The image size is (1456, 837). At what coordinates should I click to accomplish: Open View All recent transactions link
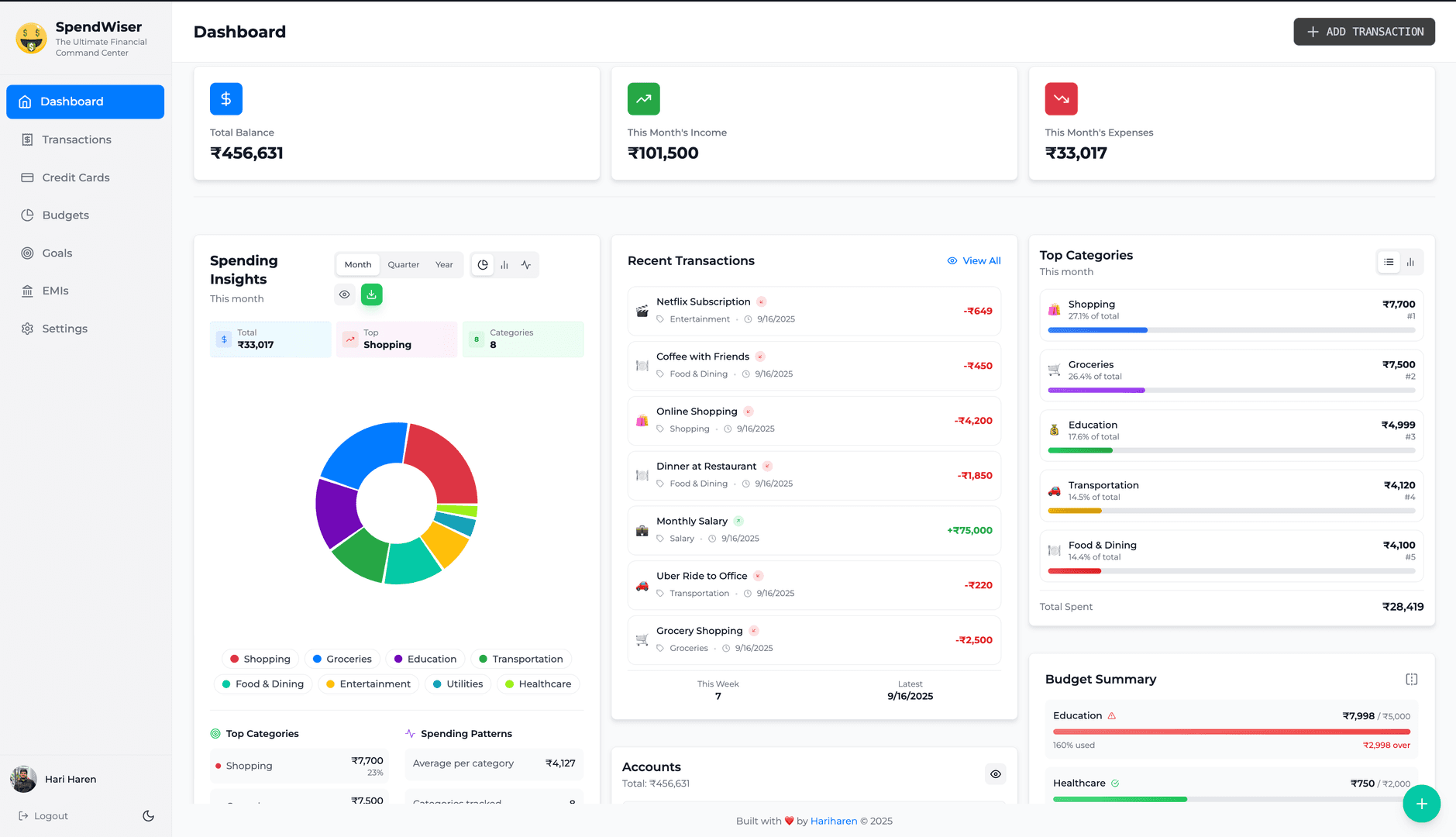coord(974,261)
